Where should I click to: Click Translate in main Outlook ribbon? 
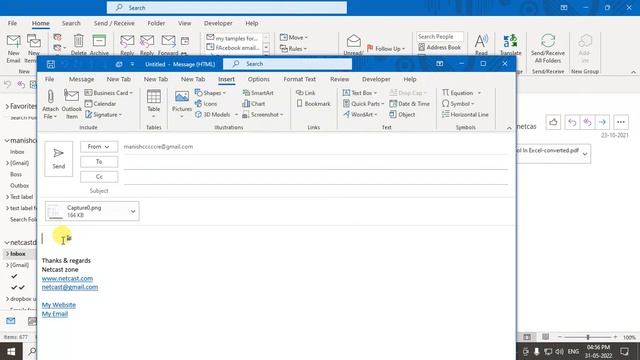click(511, 45)
